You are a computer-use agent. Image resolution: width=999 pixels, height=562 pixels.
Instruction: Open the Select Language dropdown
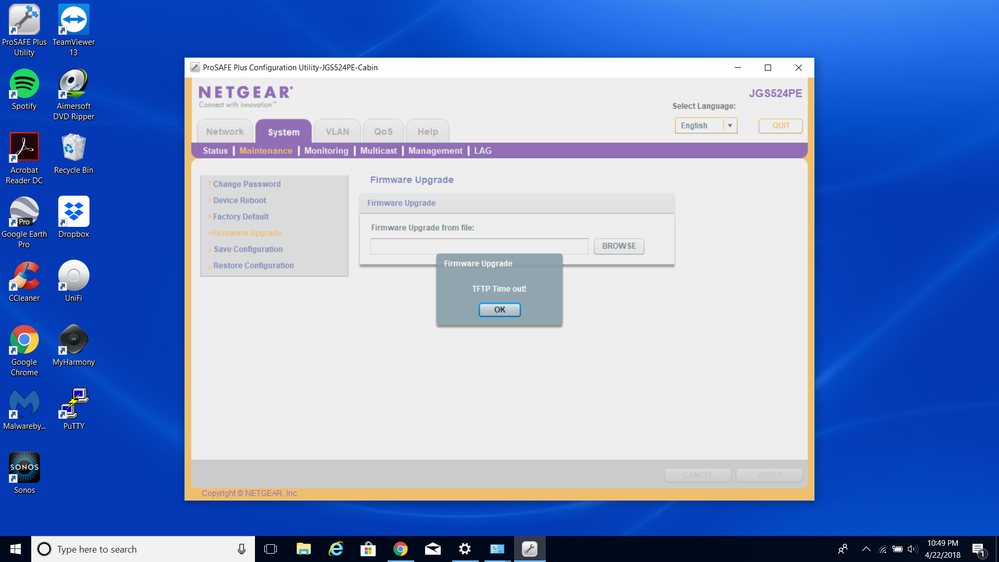706,126
